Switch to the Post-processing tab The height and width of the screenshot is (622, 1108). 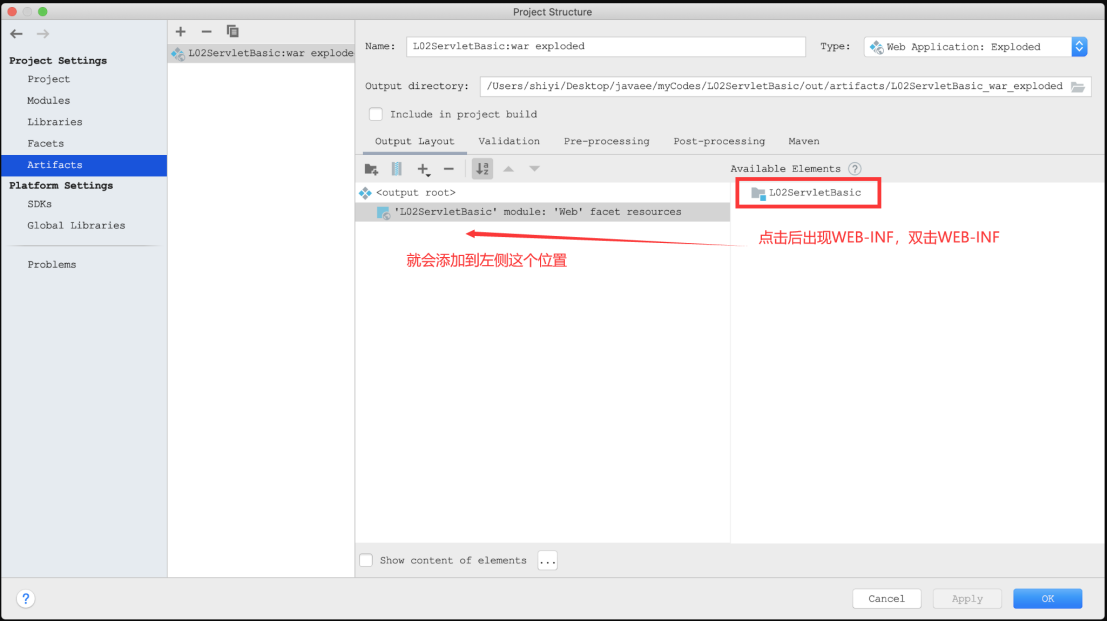(x=719, y=141)
